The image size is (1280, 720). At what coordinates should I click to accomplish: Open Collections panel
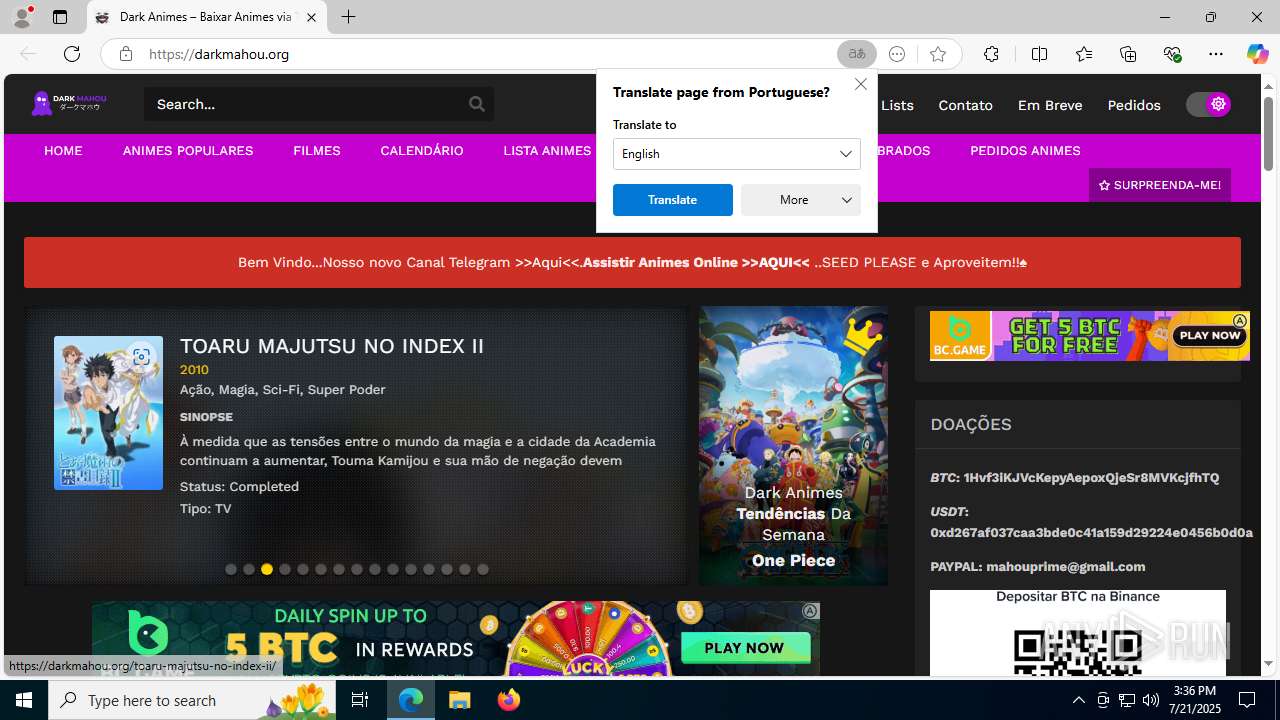click(1128, 54)
